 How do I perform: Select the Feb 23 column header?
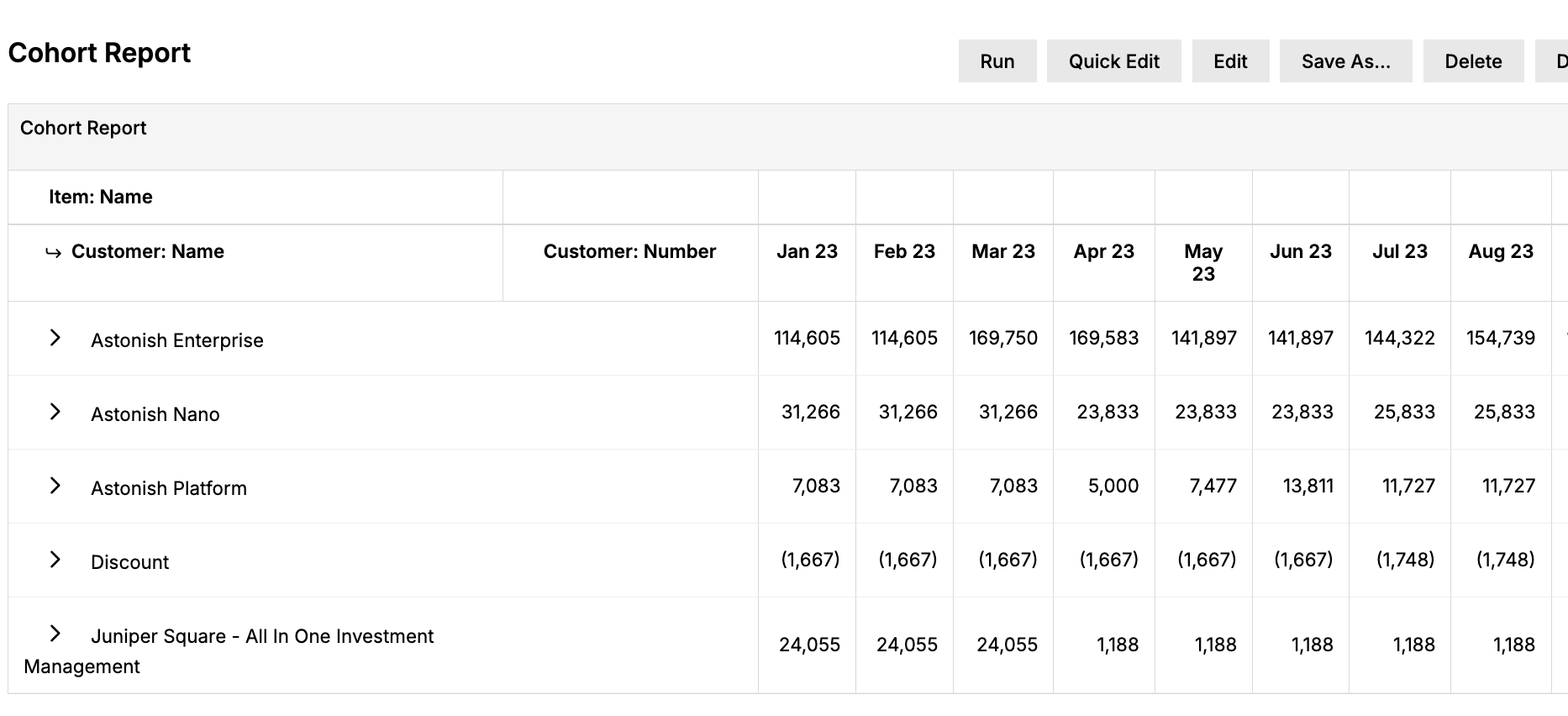coord(904,251)
